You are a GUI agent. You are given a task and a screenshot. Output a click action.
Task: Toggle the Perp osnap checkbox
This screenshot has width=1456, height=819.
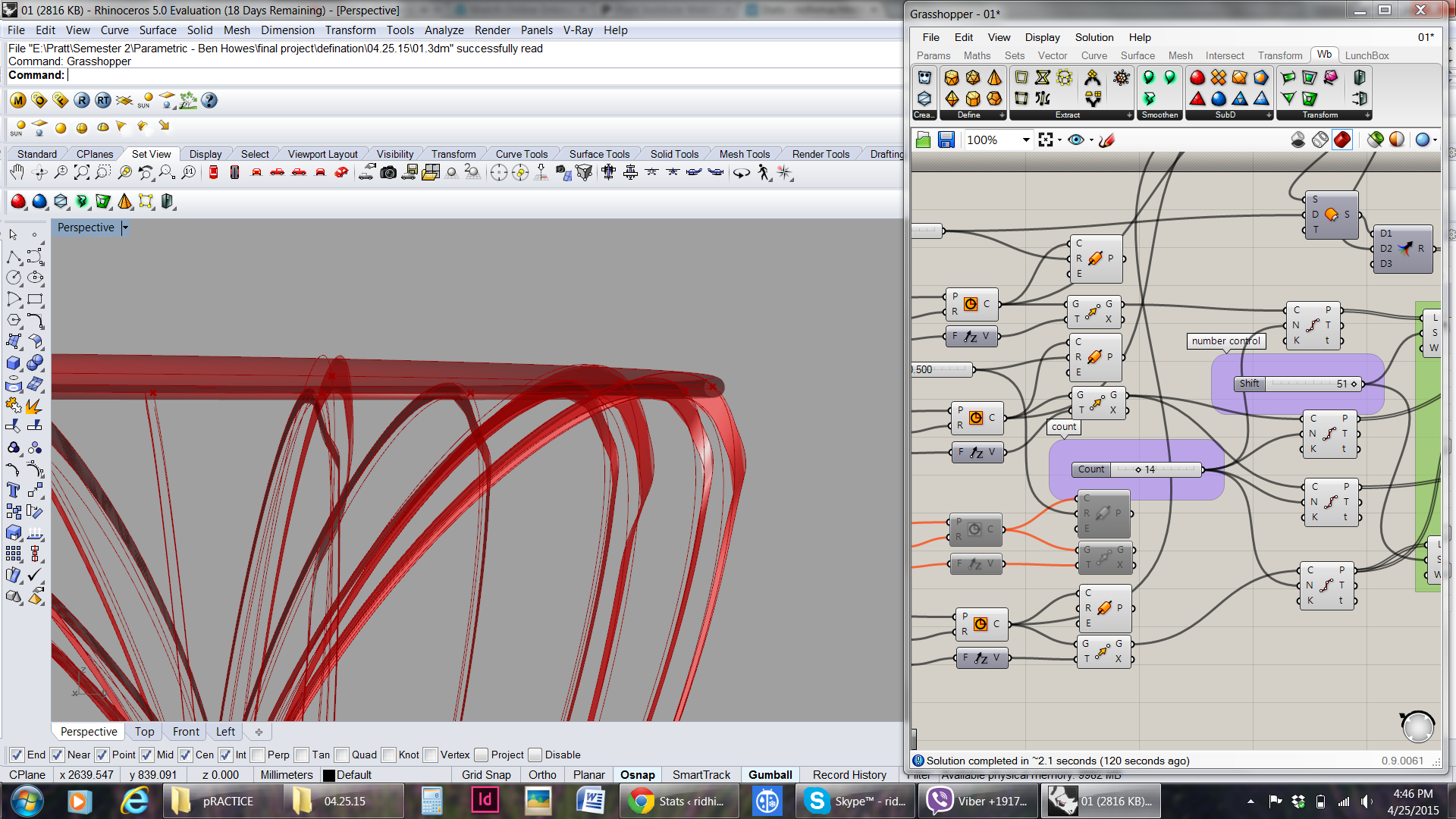[259, 755]
